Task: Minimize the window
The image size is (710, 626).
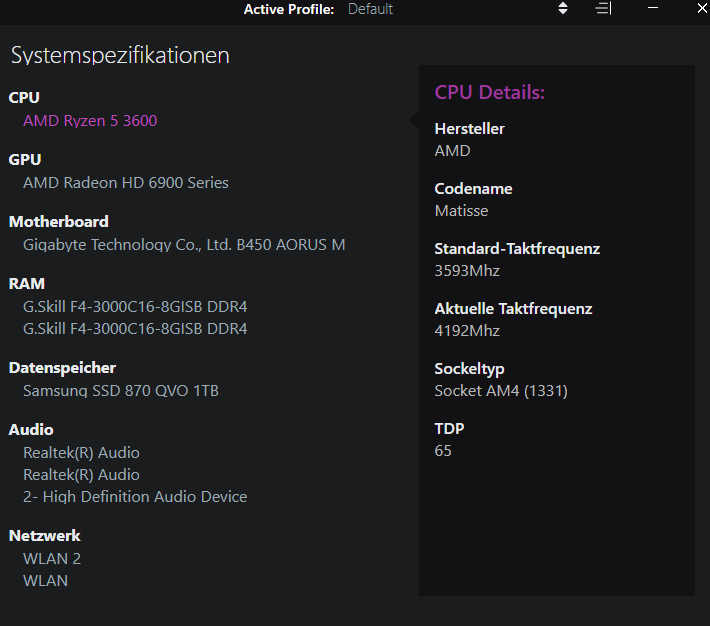Action: pos(652,8)
